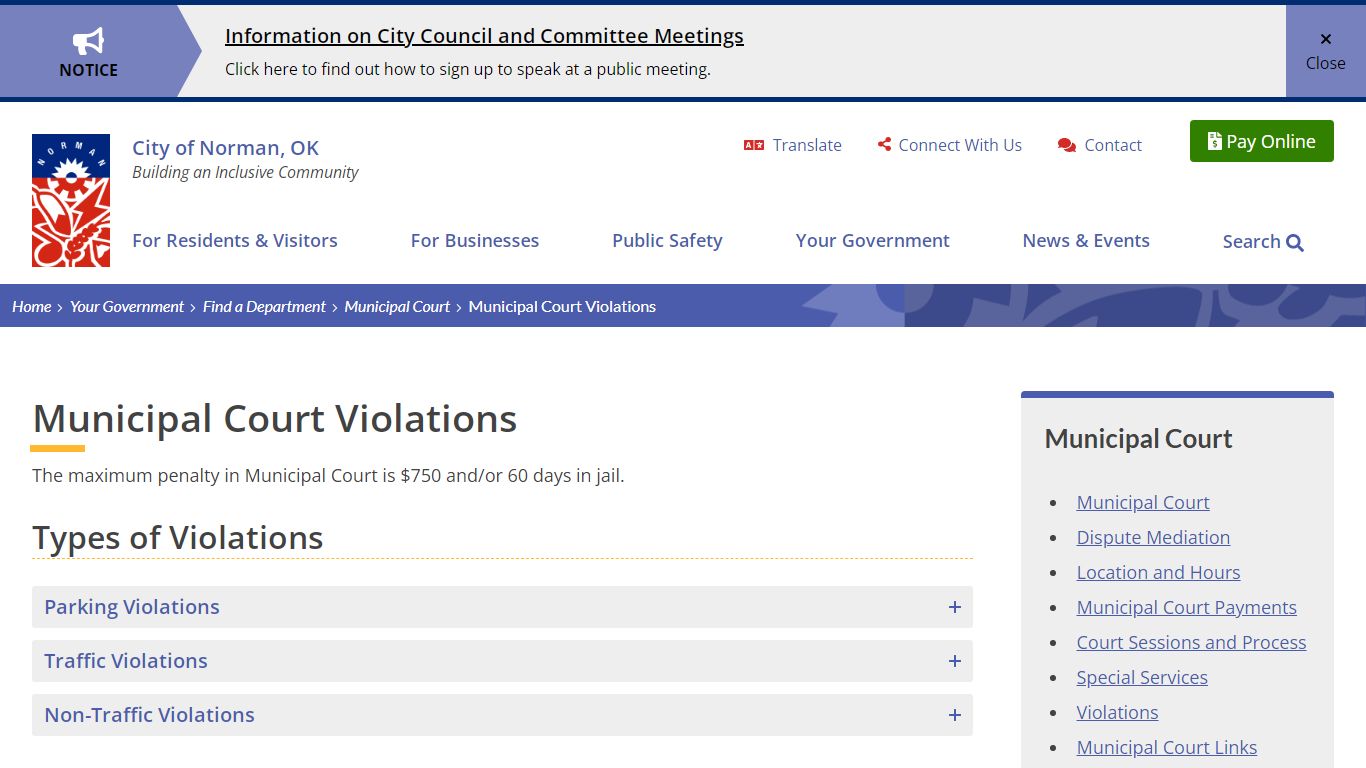Open the Violations sidebar link
The width and height of the screenshot is (1366, 768).
point(1117,713)
